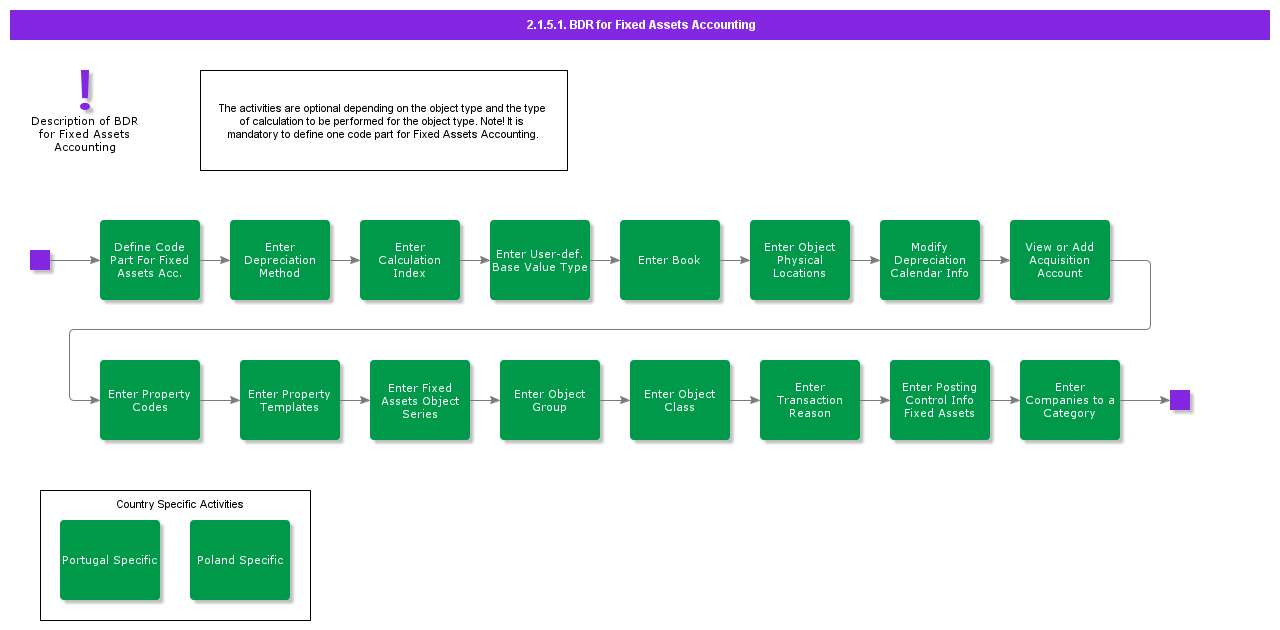Open Define Code Part For Fixed Assets Acc.
This screenshot has width=1280, height=630.
click(150, 260)
